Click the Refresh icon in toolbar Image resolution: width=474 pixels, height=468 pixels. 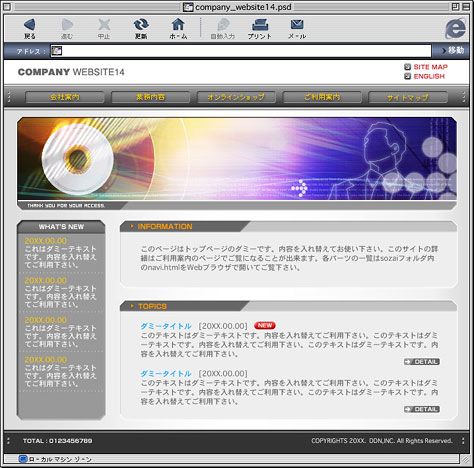(x=141, y=25)
